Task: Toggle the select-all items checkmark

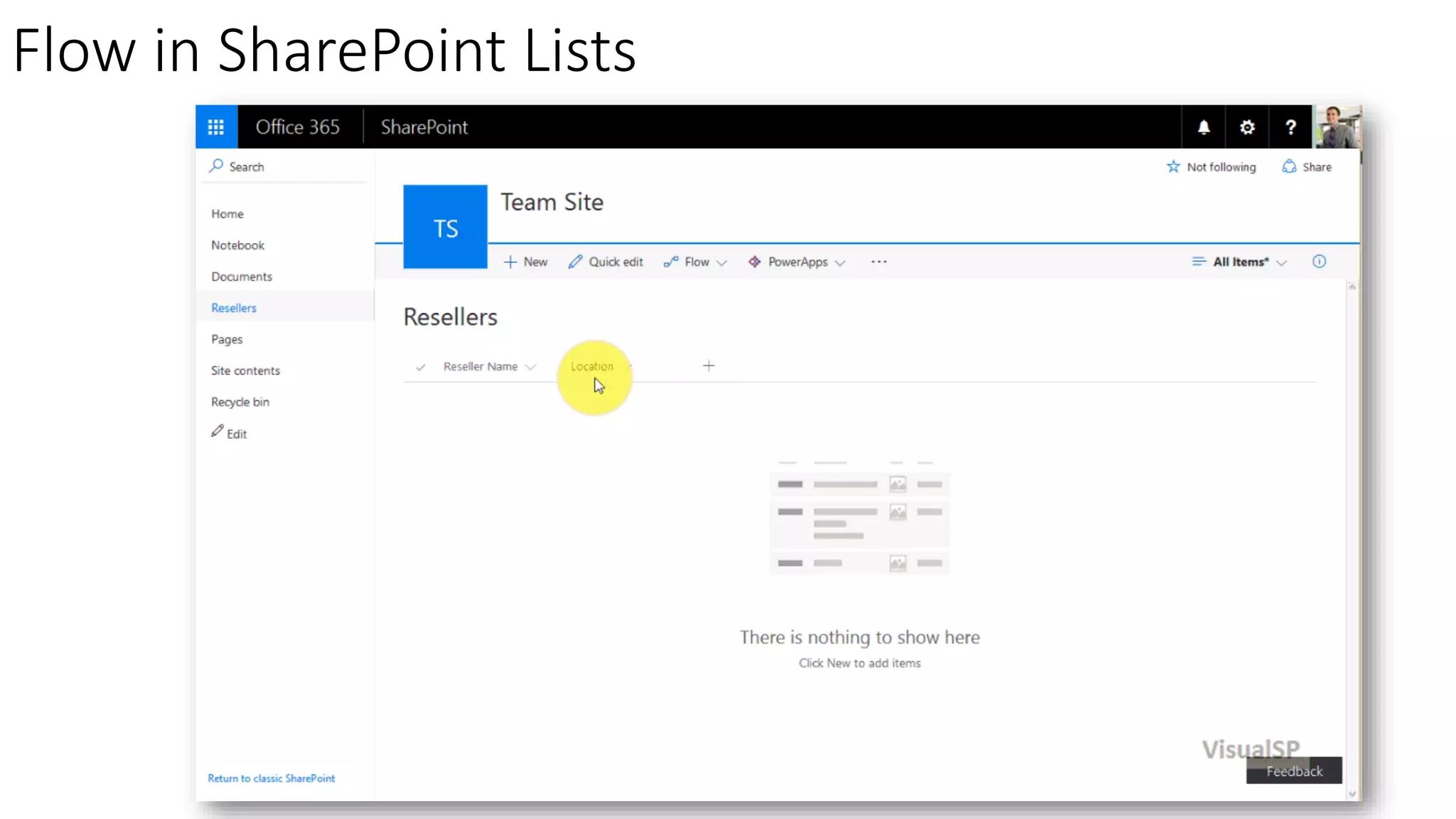Action: click(x=421, y=367)
